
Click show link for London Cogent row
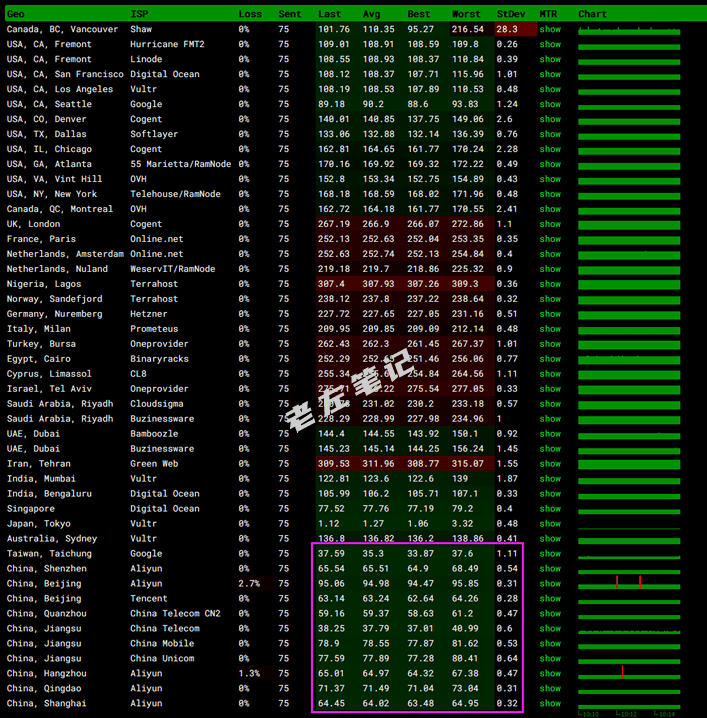click(550, 224)
